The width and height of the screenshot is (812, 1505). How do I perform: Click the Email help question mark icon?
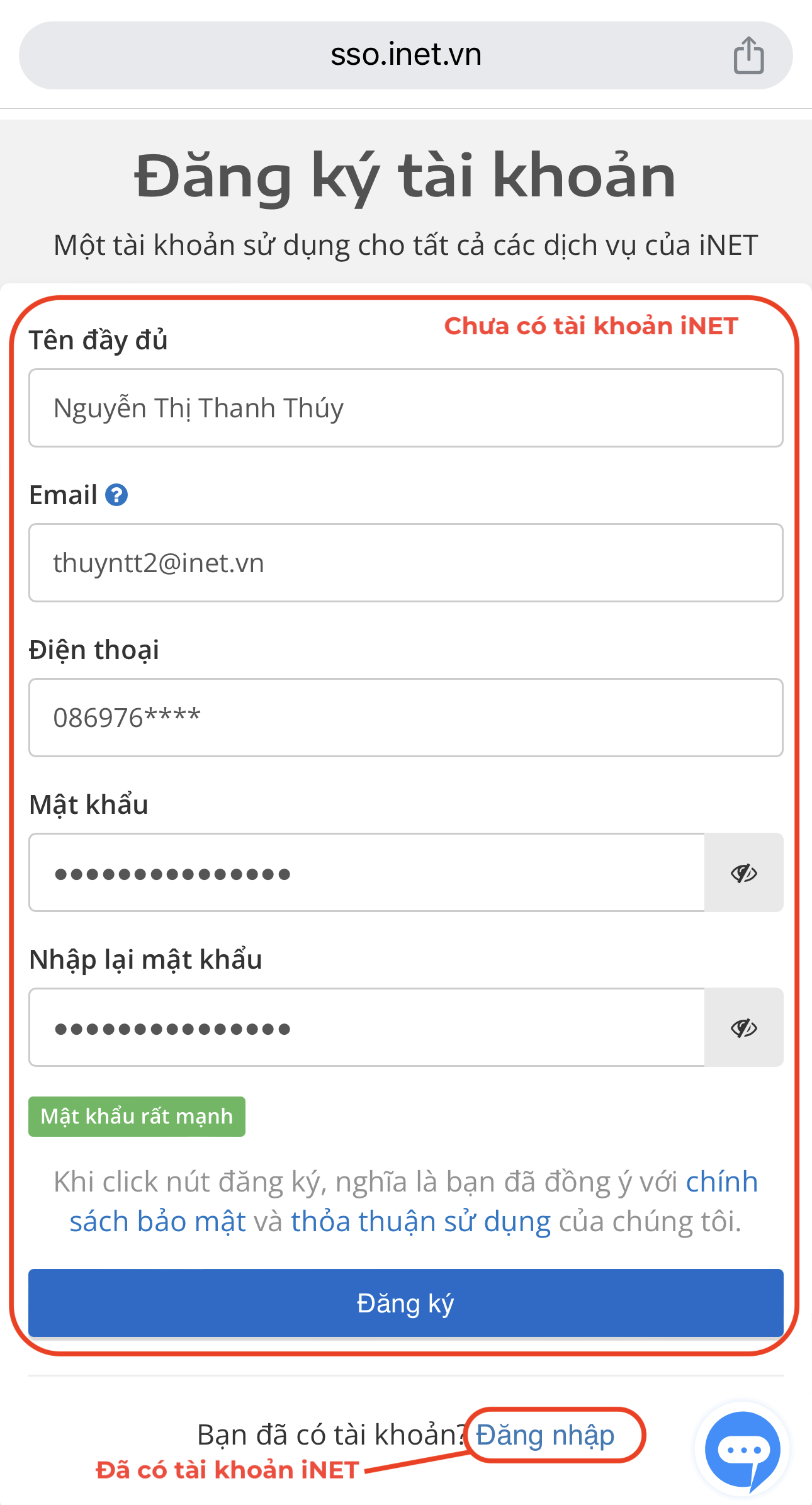(x=116, y=495)
